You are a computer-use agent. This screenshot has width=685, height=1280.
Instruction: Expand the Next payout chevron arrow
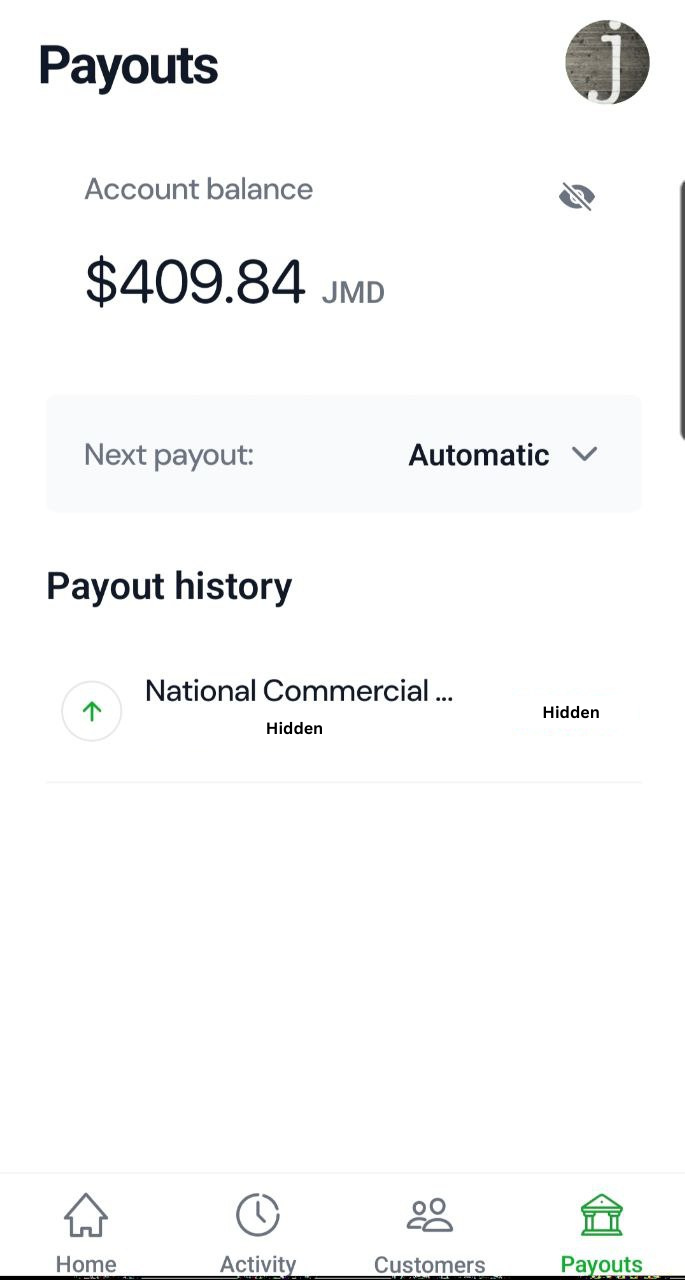pos(584,454)
